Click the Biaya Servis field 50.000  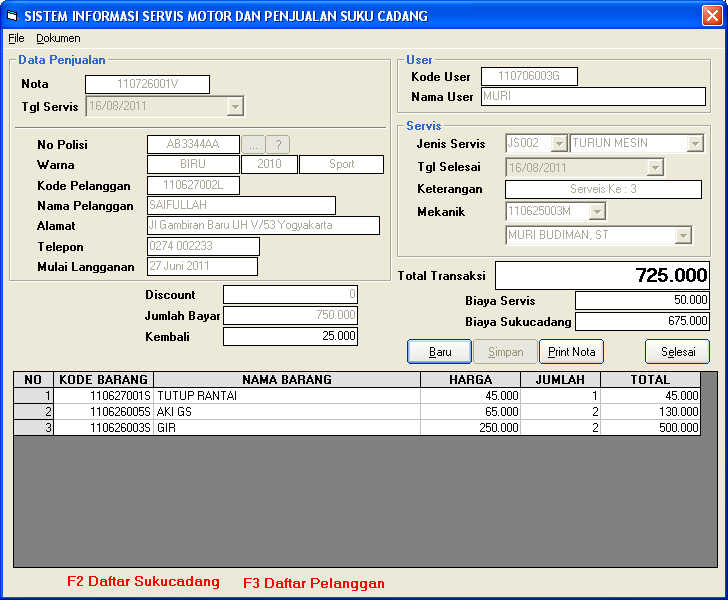tap(642, 300)
